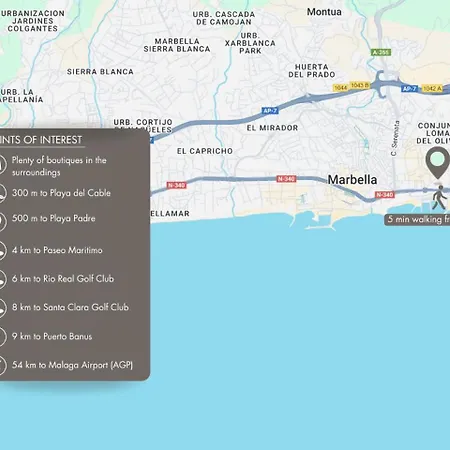Click the El Mirador neighborhood label
450x450 pixels.
[272, 128]
